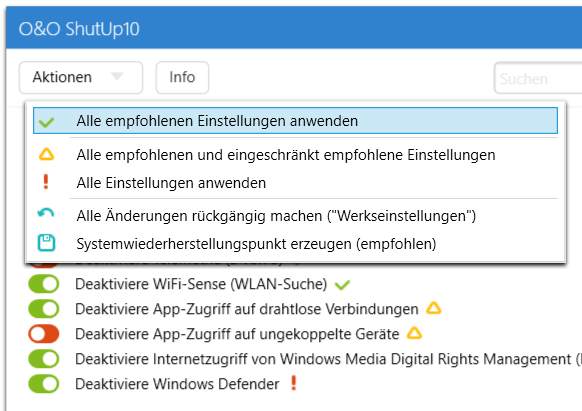582x411 pixels.
Task: Toggle Deaktiviere Windows Defender switch
Action: point(44,384)
